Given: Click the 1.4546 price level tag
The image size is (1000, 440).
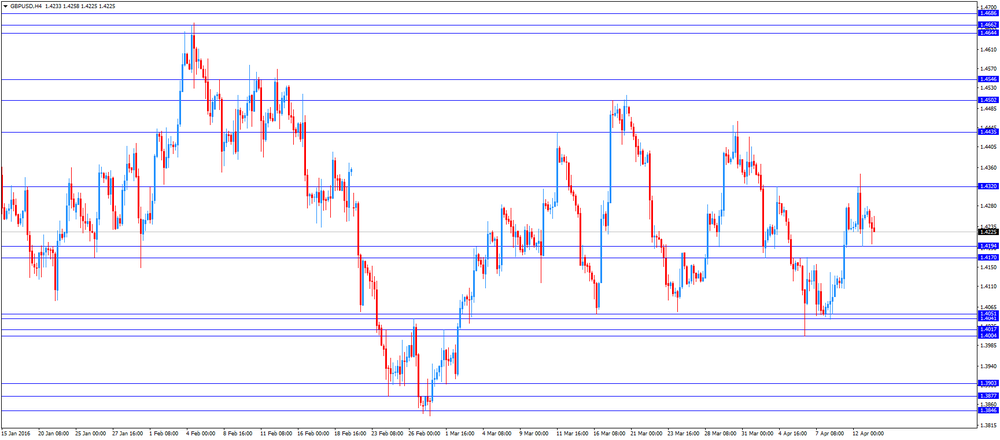Looking at the screenshot, I should point(987,80).
